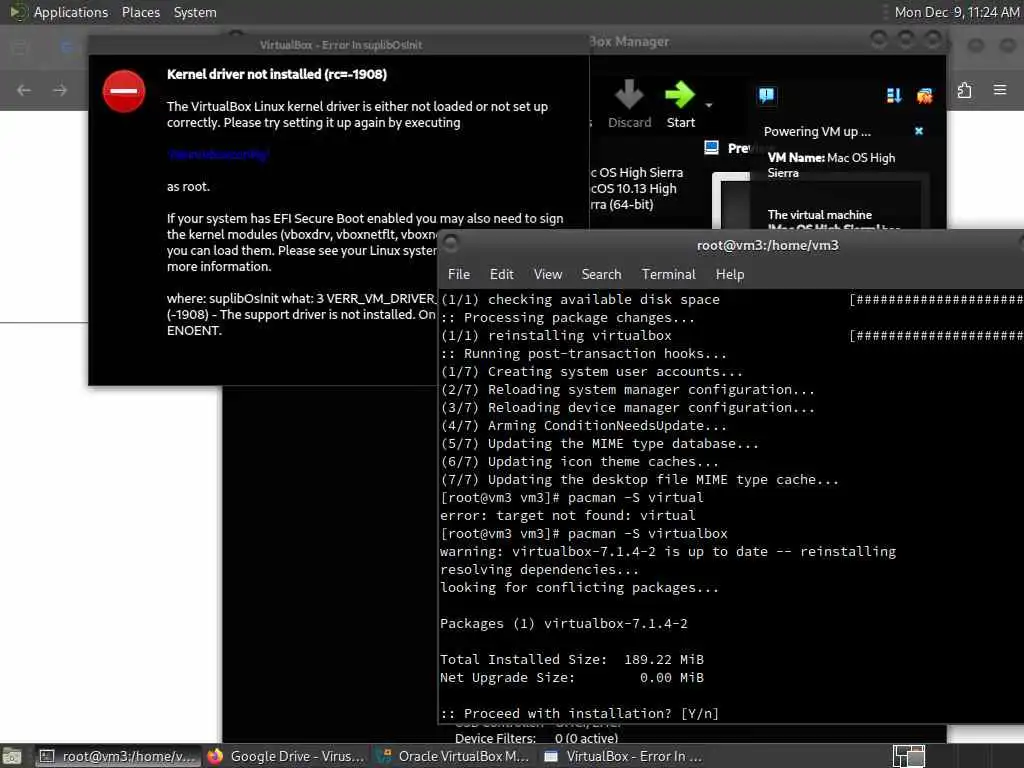The height and width of the screenshot is (768, 1024).
Task: Click the 'Net Upgrade Size: 0.00 MiB' line
Action: pos(572,678)
